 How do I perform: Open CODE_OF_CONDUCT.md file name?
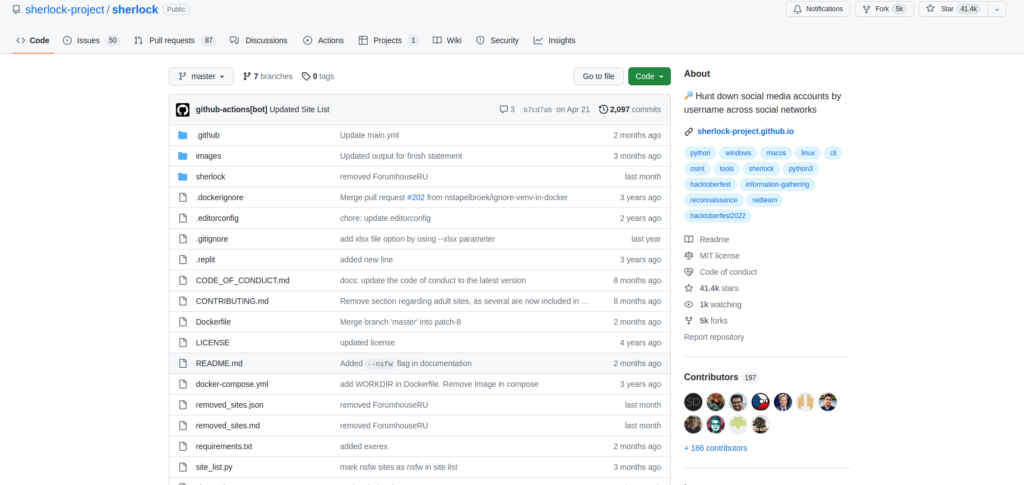click(x=242, y=281)
